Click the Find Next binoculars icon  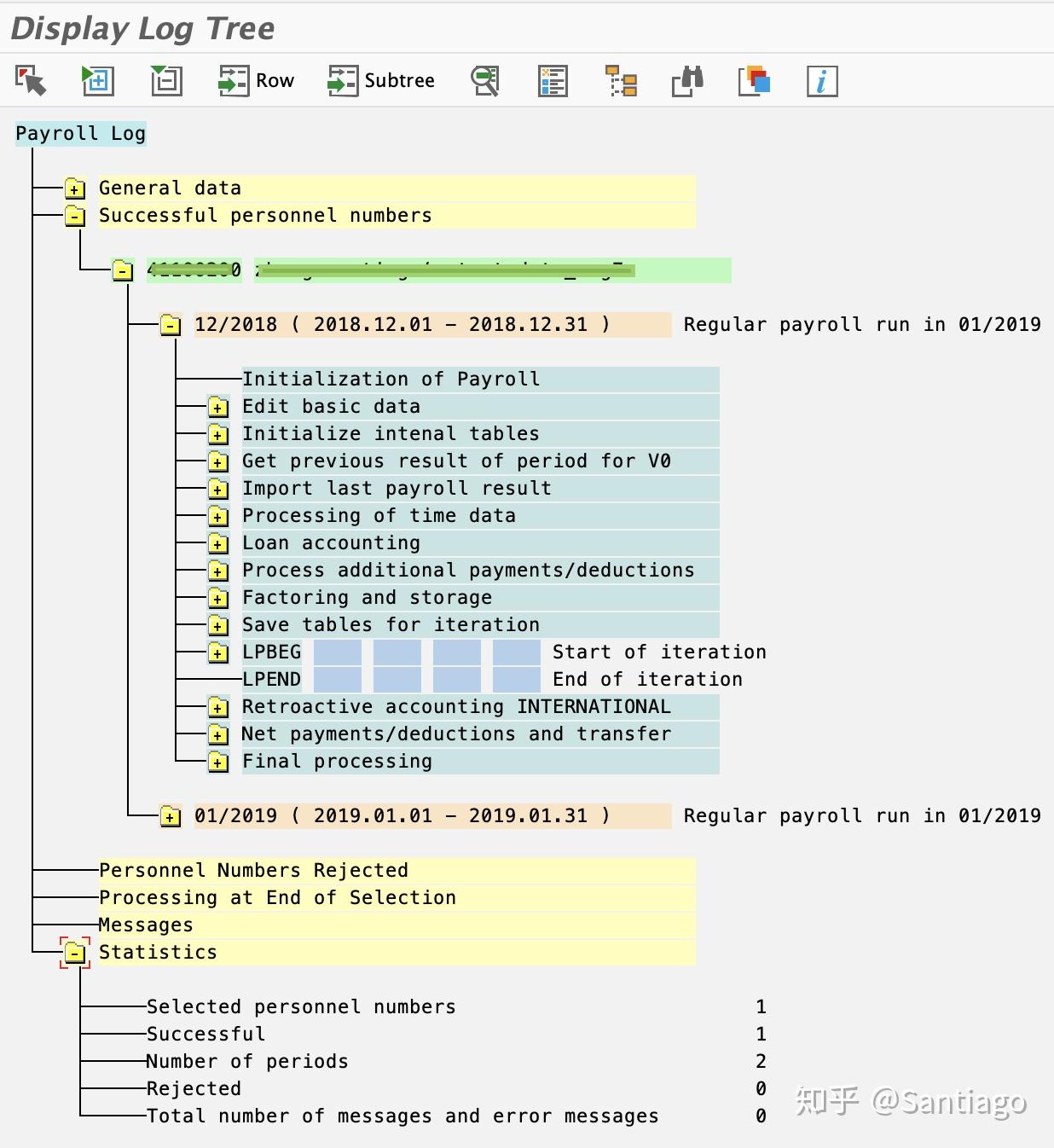(x=686, y=81)
